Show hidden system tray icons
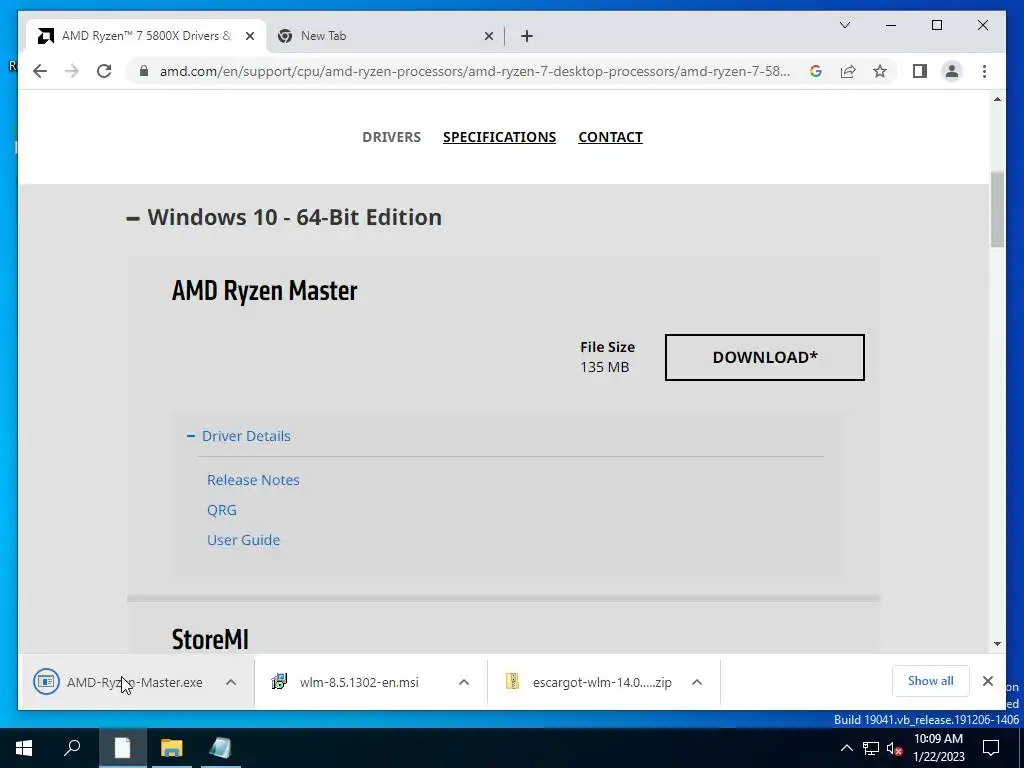The width and height of the screenshot is (1024, 768). pyautogui.click(x=846, y=748)
